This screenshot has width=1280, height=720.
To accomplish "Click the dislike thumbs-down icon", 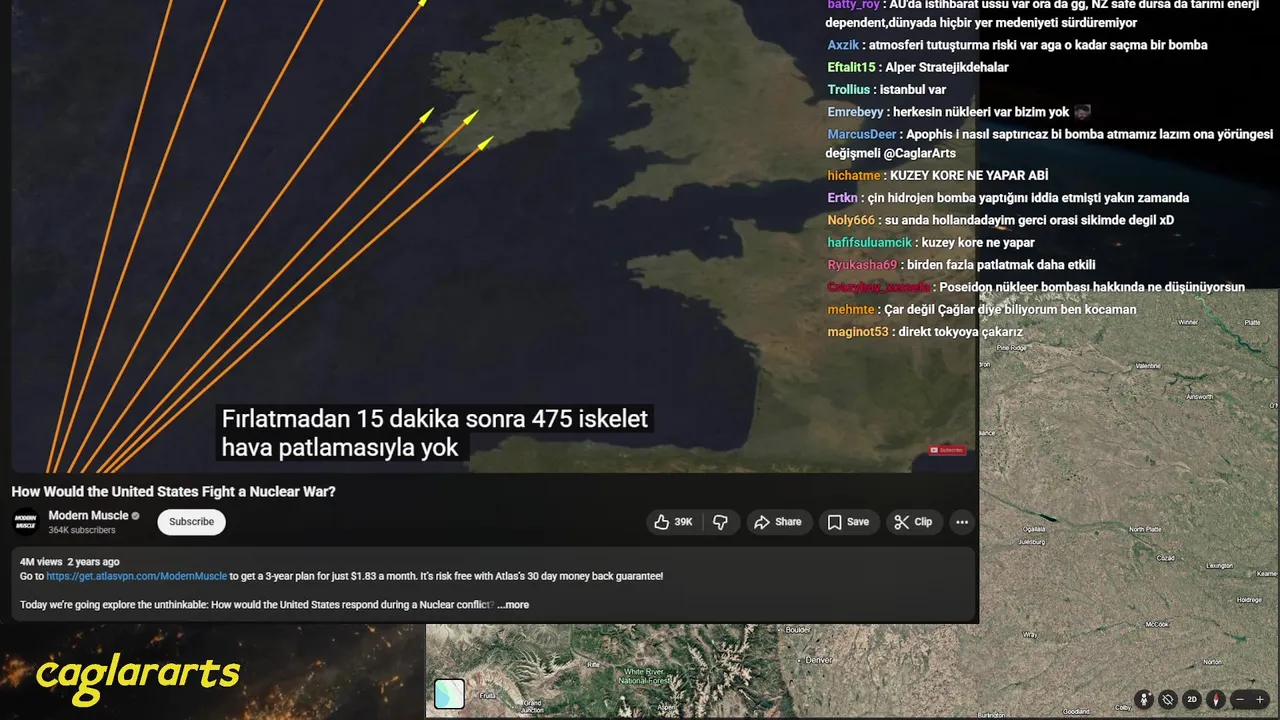I will (x=720, y=522).
